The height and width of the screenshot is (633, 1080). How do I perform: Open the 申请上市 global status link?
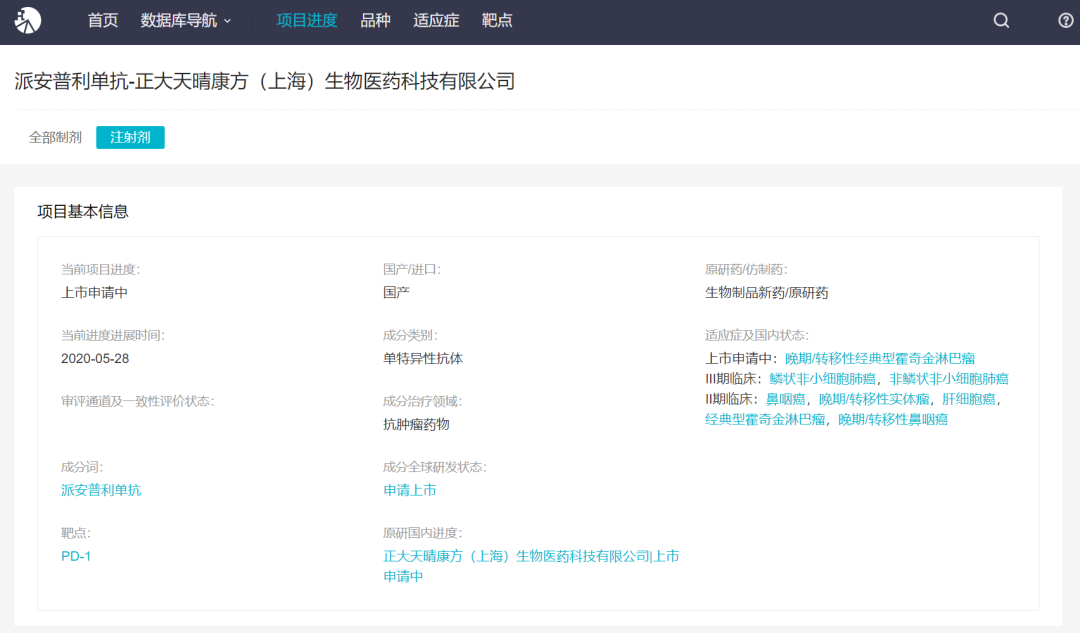point(410,490)
